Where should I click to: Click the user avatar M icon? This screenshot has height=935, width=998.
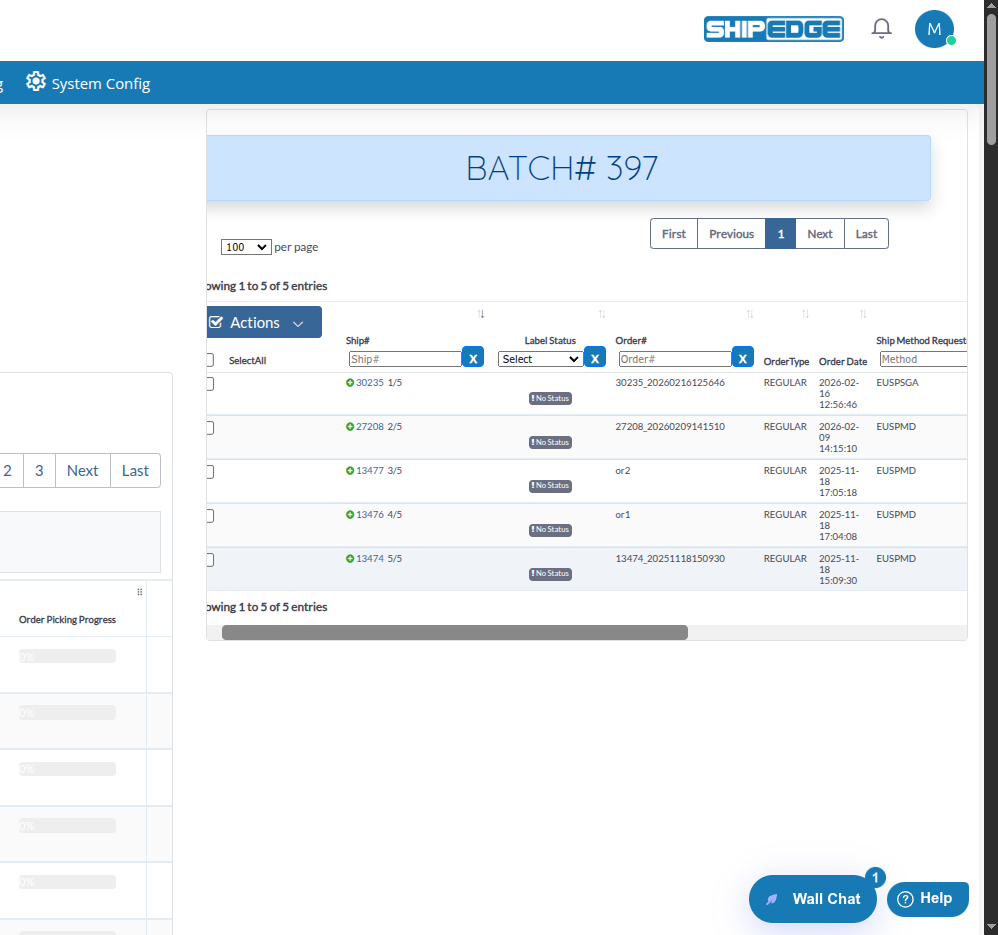pyautogui.click(x=934, y=29)
